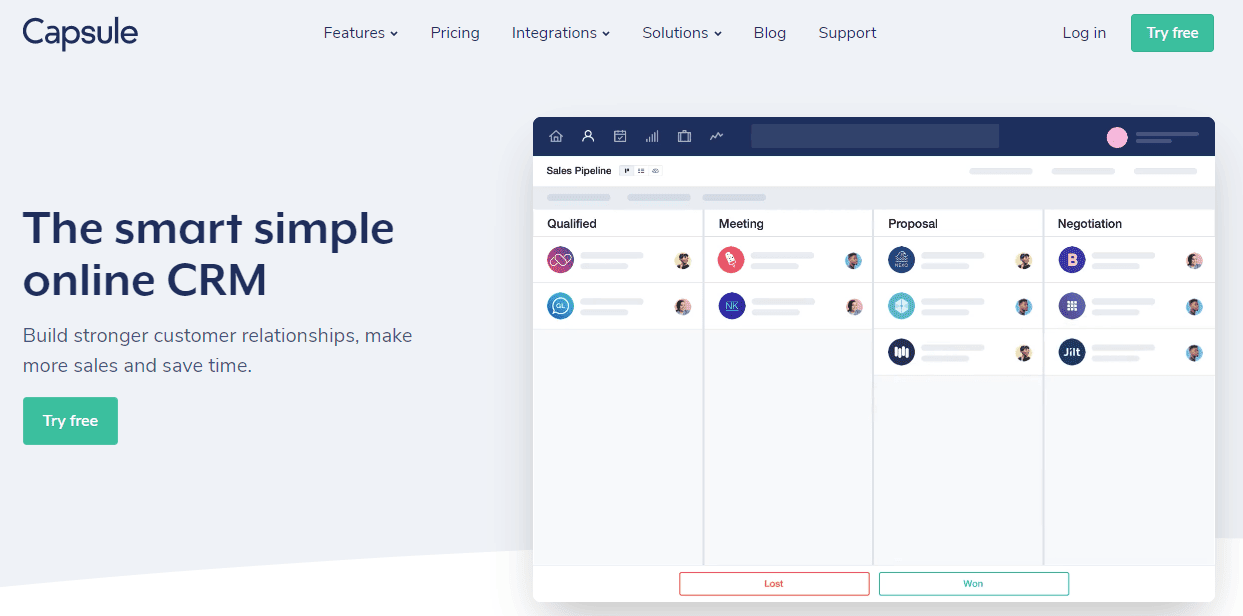
Task: Expand the Integrations dropdown menu
Action: pos(560,33)
